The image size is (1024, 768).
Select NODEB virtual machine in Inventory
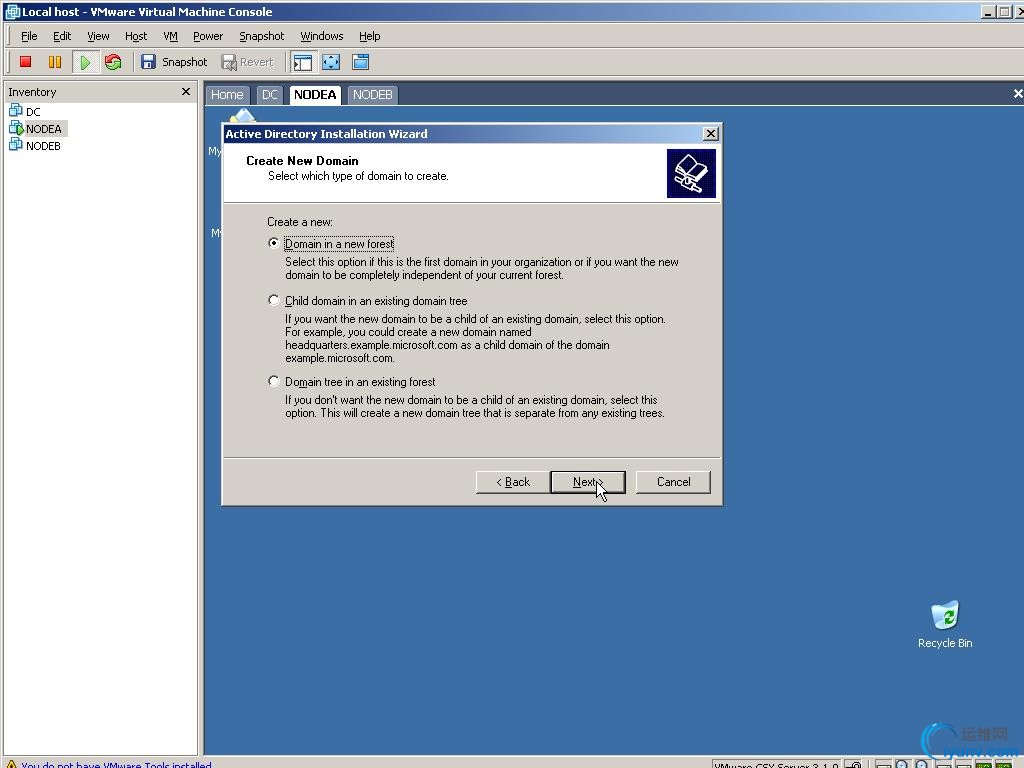click(35, 146)
